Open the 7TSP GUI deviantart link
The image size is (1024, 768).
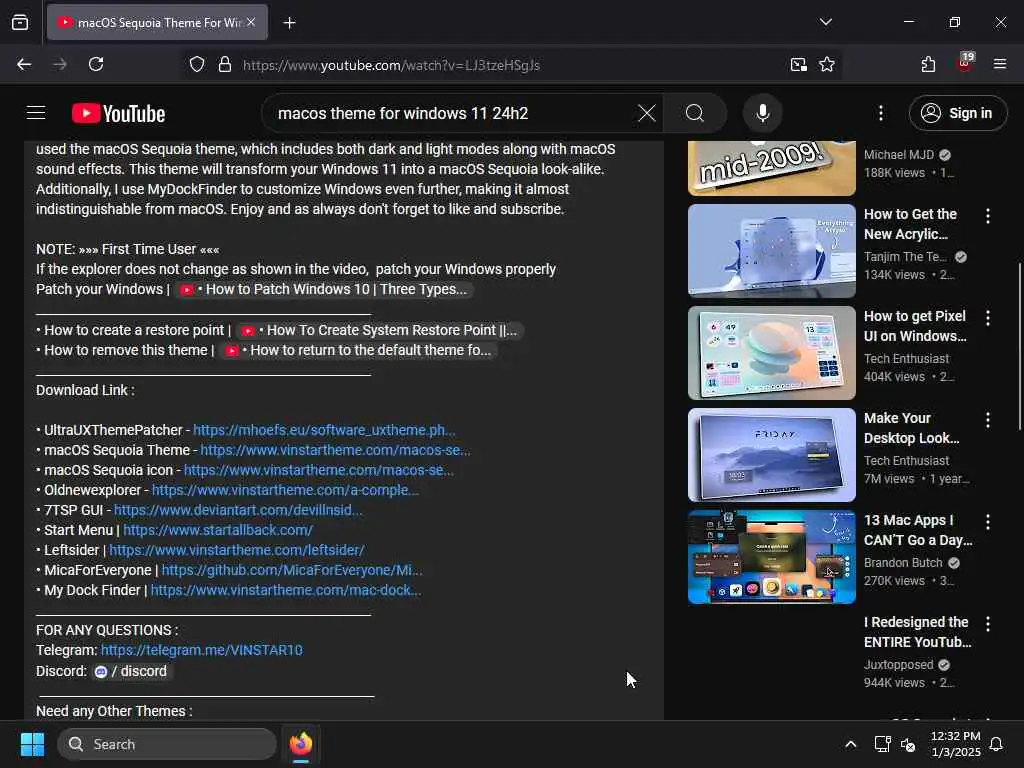[x=238, y=510]
